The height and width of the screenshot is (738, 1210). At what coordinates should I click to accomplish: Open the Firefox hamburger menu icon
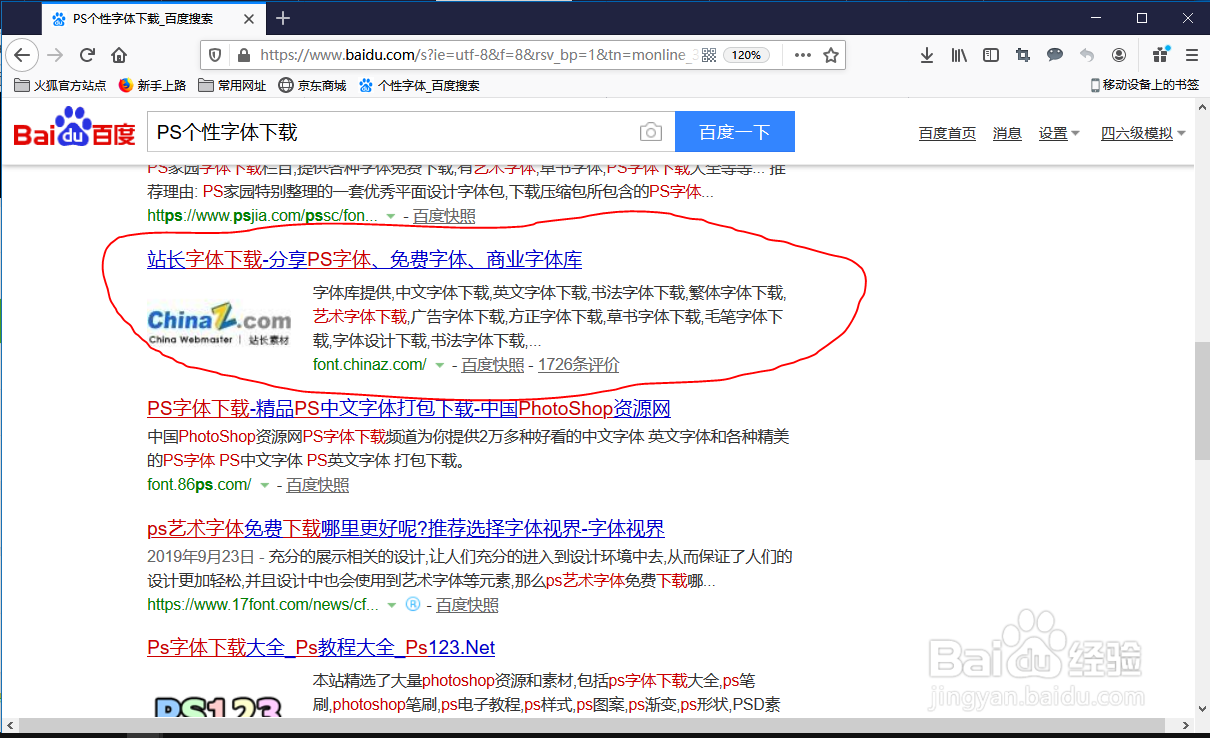tap(1191, 56)
